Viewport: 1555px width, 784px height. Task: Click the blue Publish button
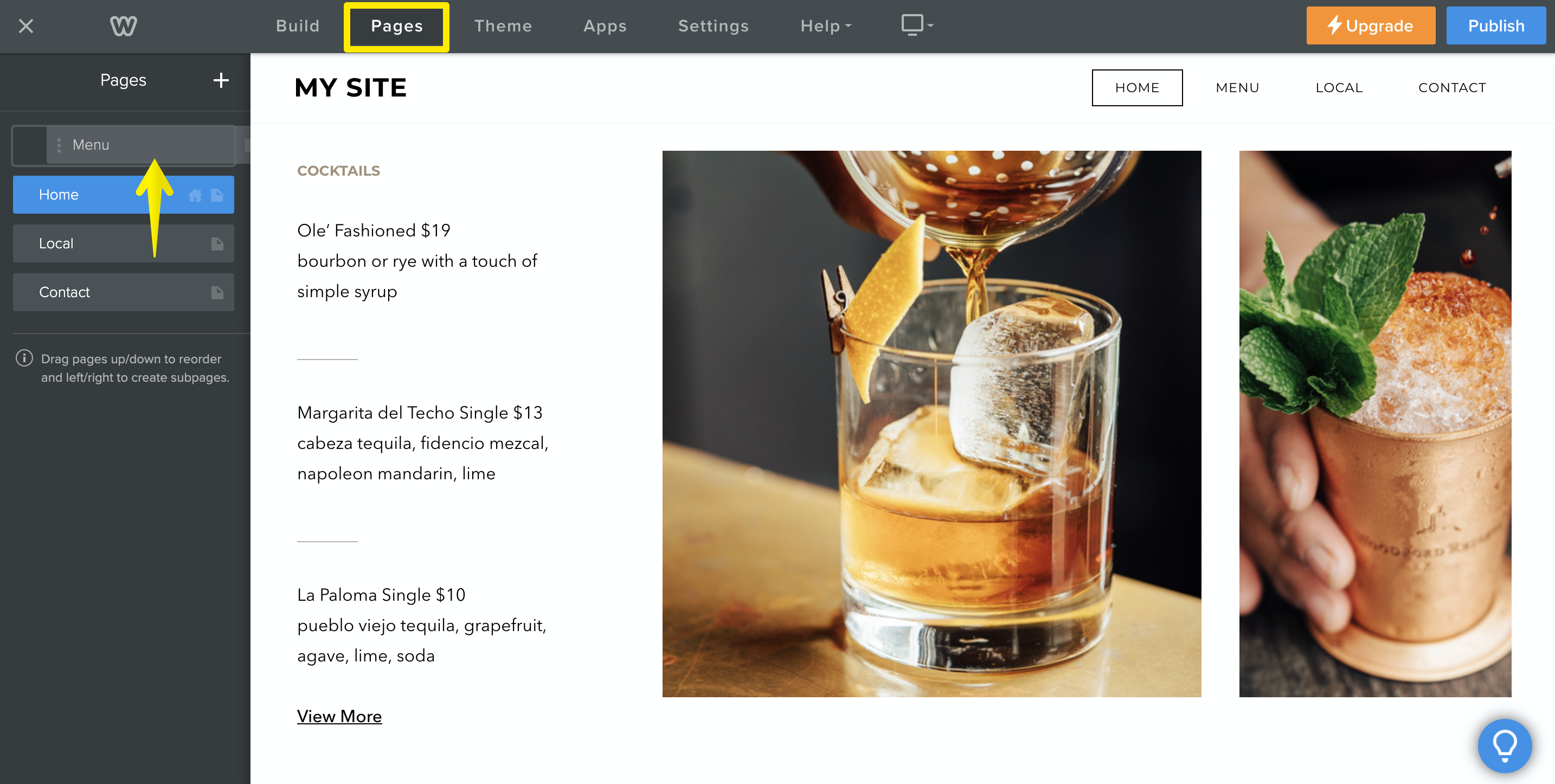[1495, 26]
